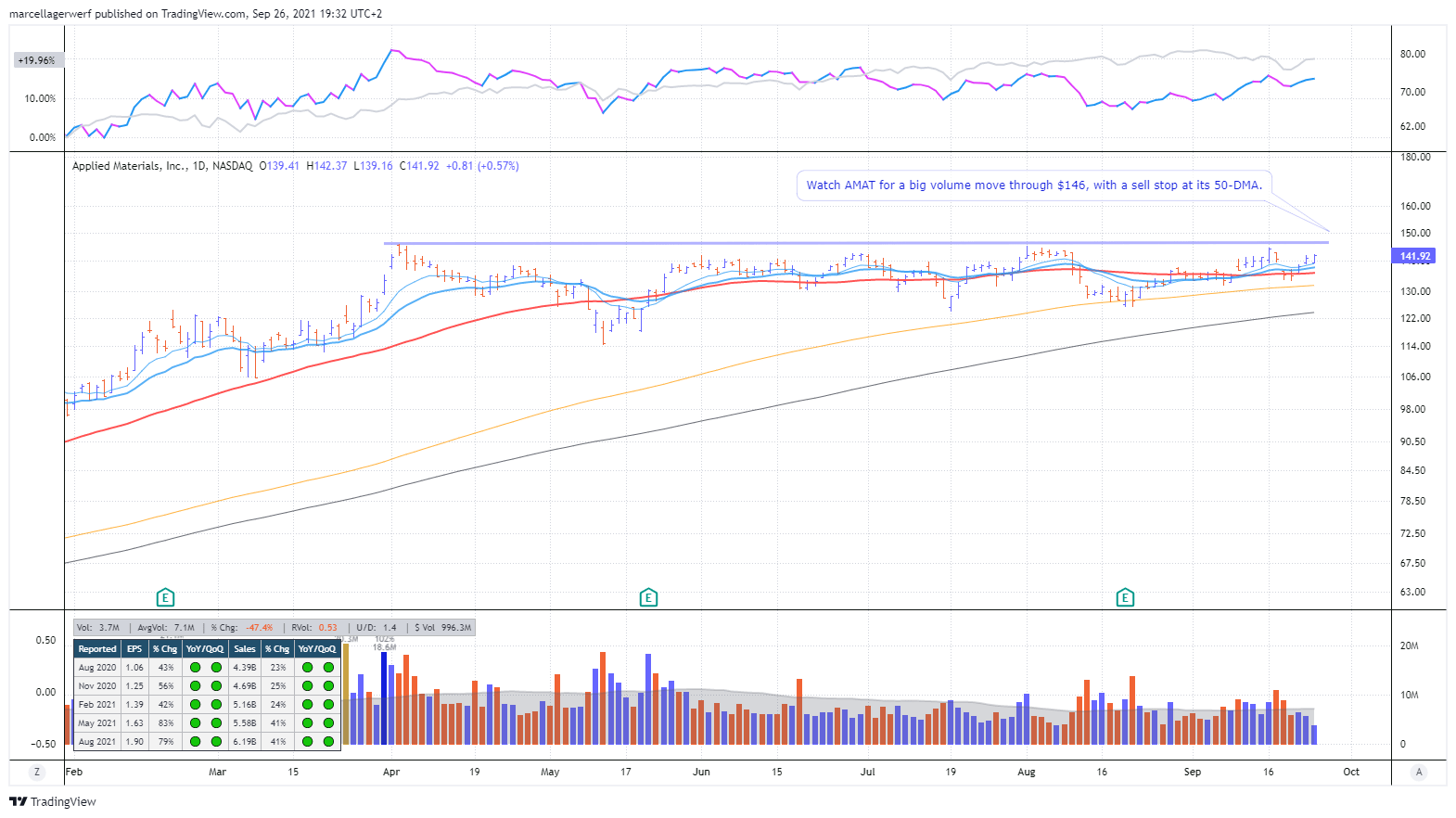Image resolution: width=1456 pixels, height=818 pixels.
Task: Click the Applied Materials, Inc. symbol title
Action: point(129,166)
